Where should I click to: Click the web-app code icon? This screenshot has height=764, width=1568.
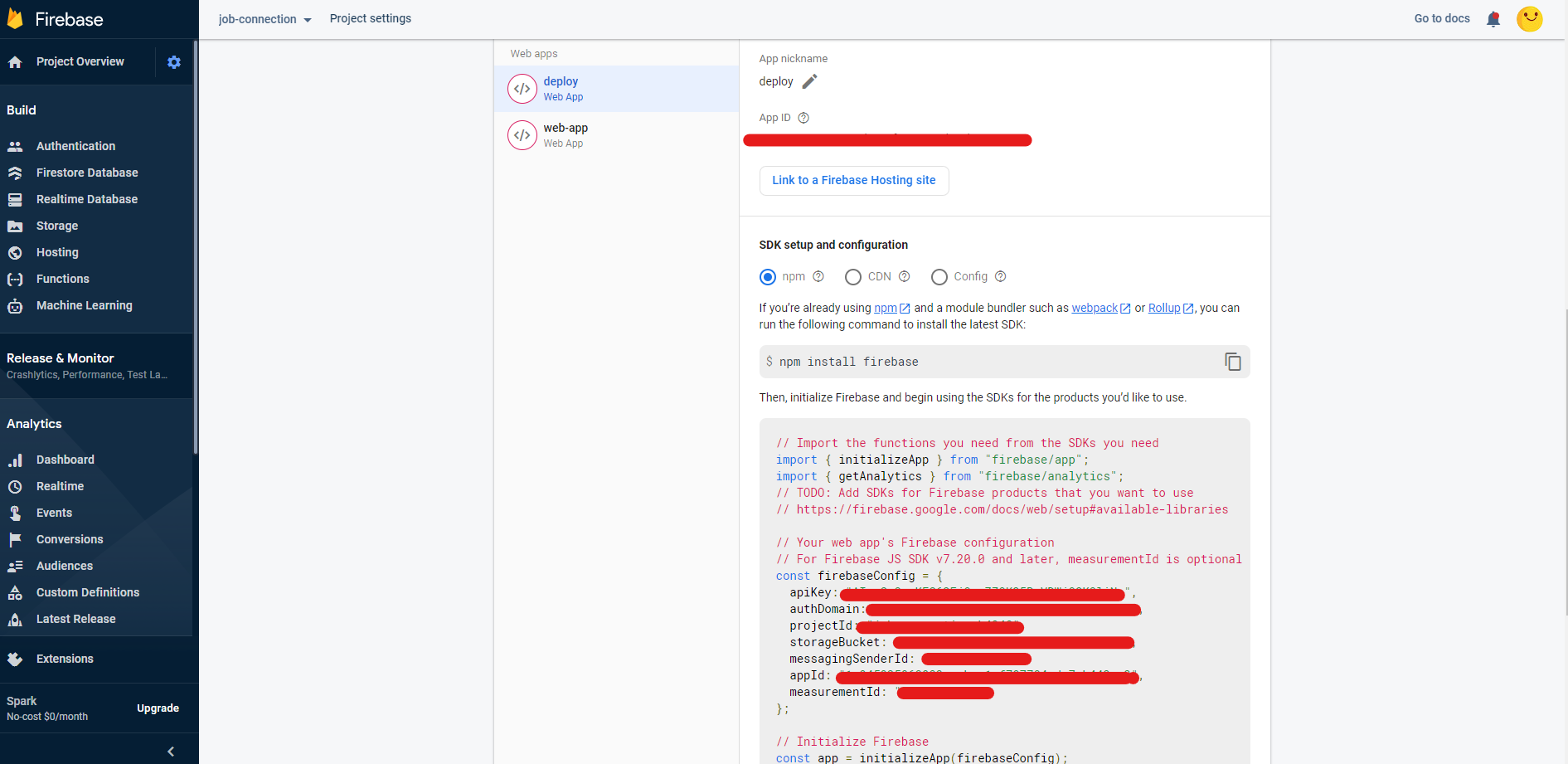tap(522, 135)
